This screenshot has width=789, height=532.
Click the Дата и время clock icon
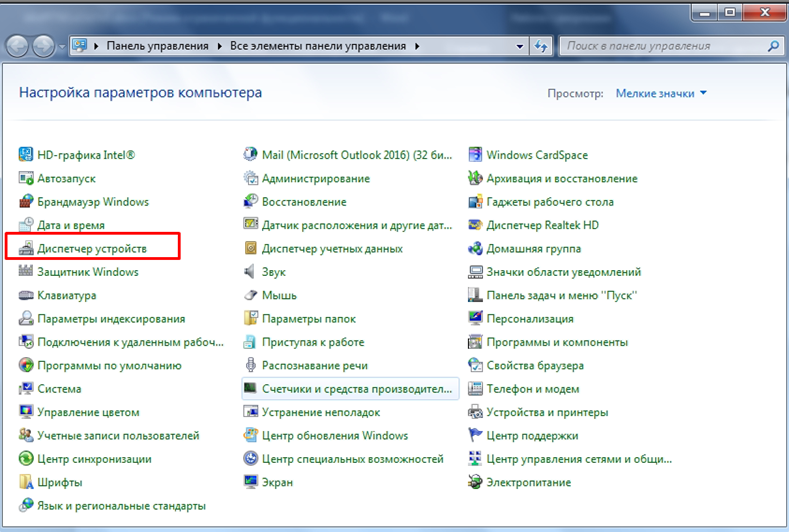[26, 225]
